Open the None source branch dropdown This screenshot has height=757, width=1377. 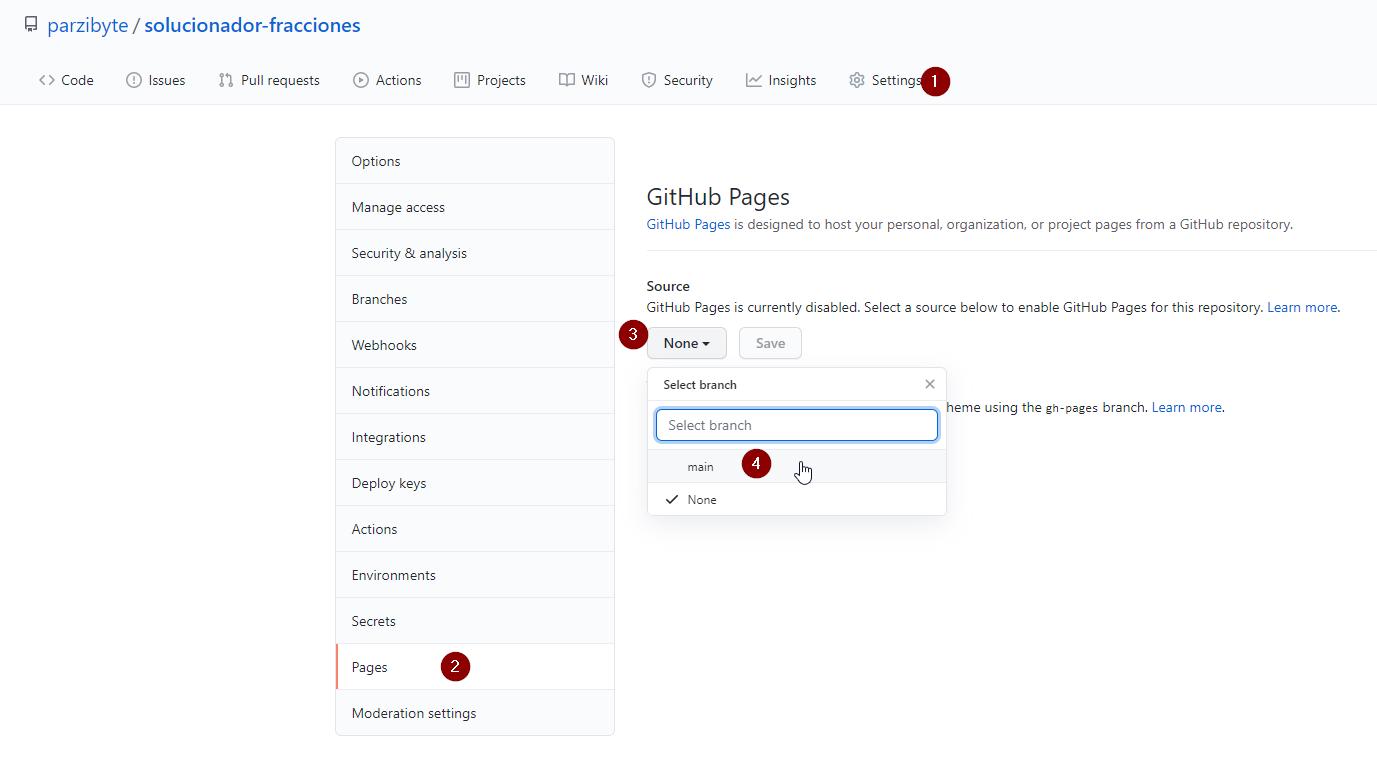687,343
